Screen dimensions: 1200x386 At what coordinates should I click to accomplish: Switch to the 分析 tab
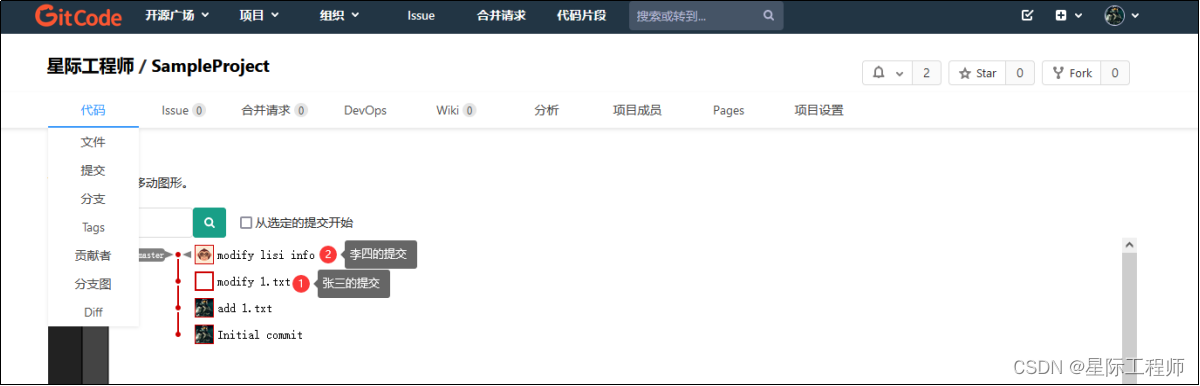coord(547,110)
